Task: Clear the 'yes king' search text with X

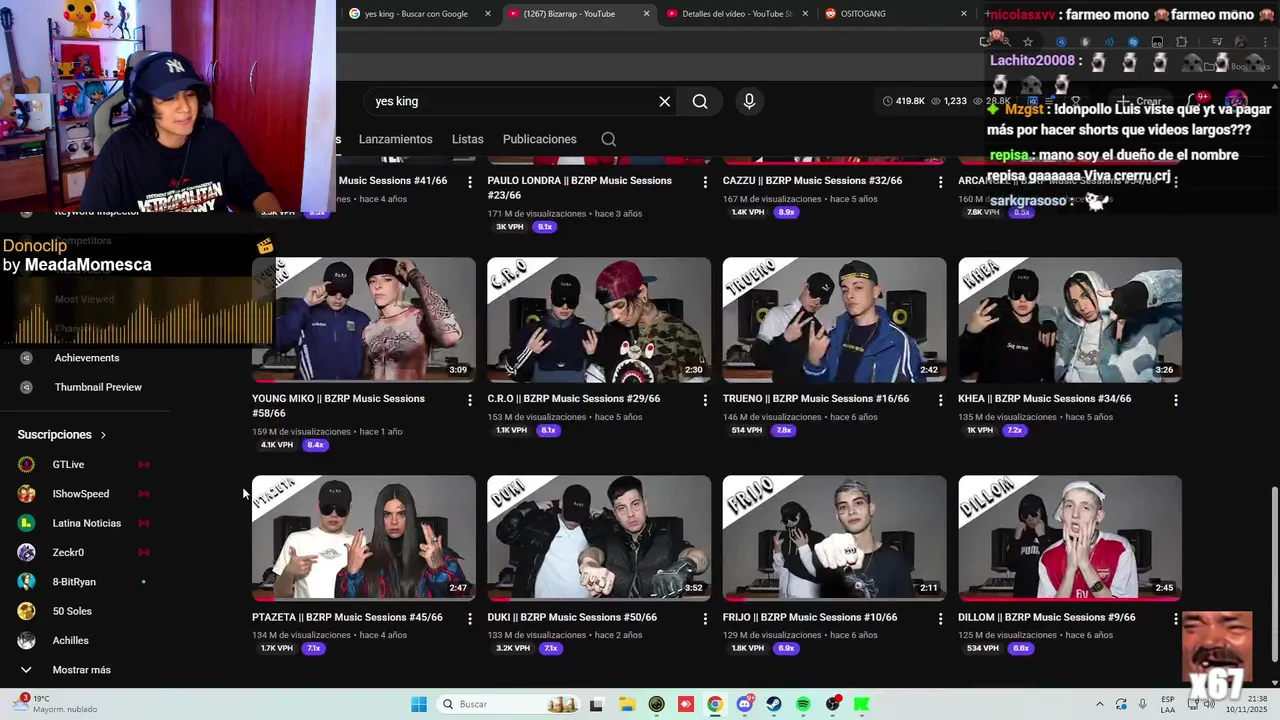Action: tap(664, 101)
